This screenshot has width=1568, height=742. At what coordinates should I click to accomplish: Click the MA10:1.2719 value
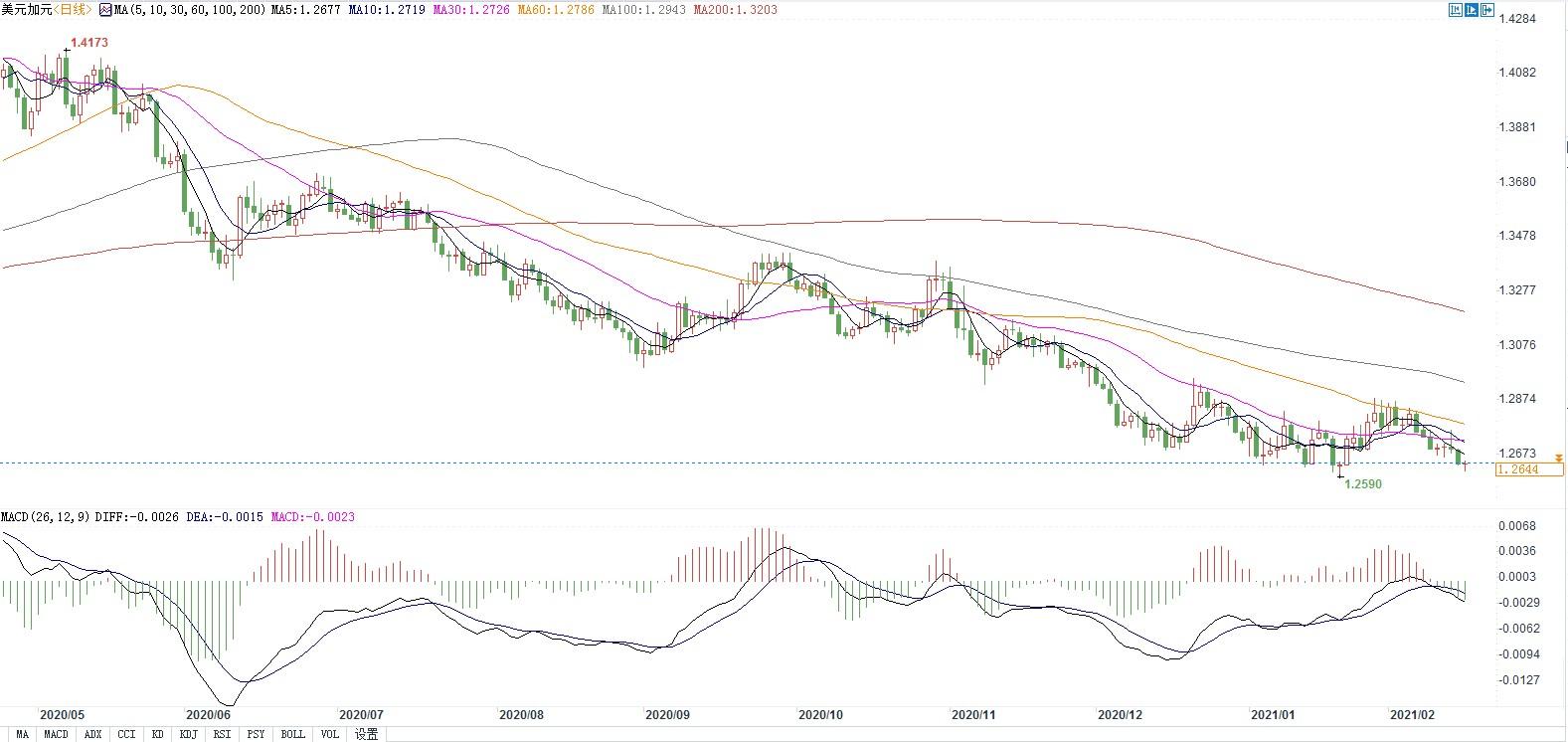[388, 10]
